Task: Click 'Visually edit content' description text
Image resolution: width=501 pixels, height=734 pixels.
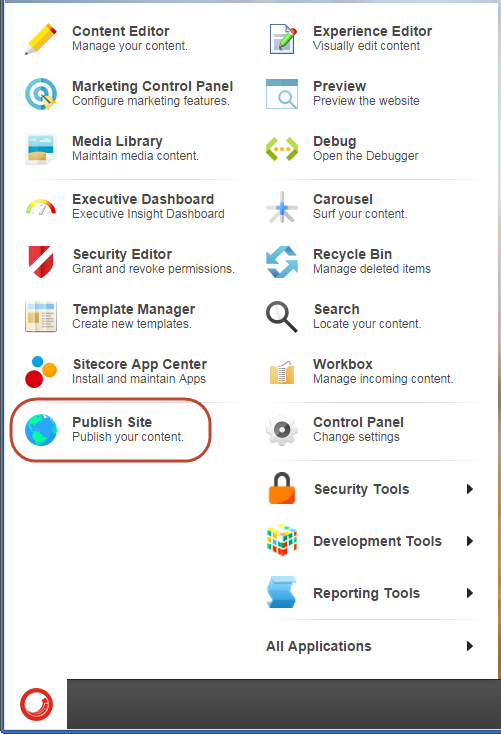Action: pos(367,46)
